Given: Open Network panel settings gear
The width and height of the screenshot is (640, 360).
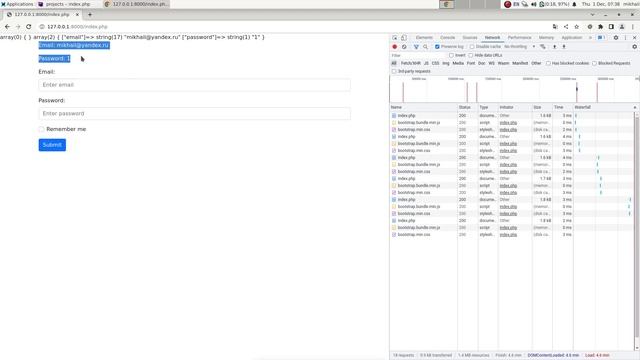Looking at the screenshot, I should [x=634, y=47].
